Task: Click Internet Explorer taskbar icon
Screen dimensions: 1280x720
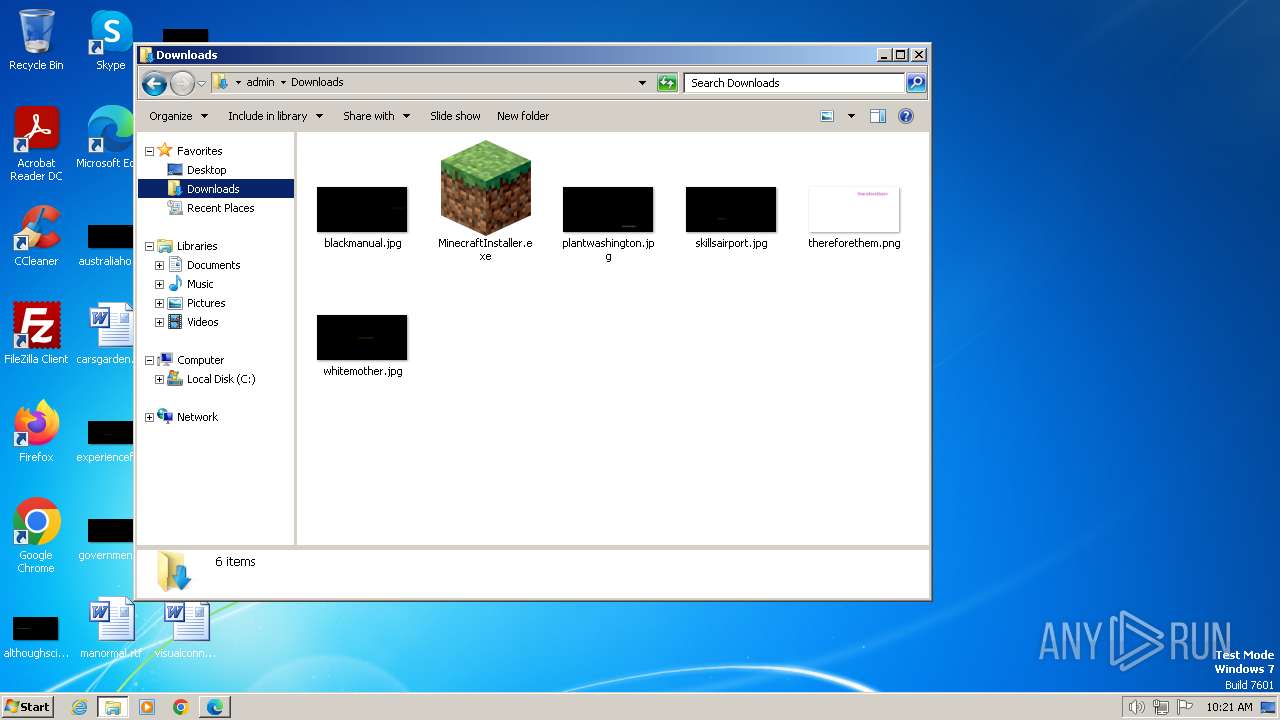Action: [79, 707]
